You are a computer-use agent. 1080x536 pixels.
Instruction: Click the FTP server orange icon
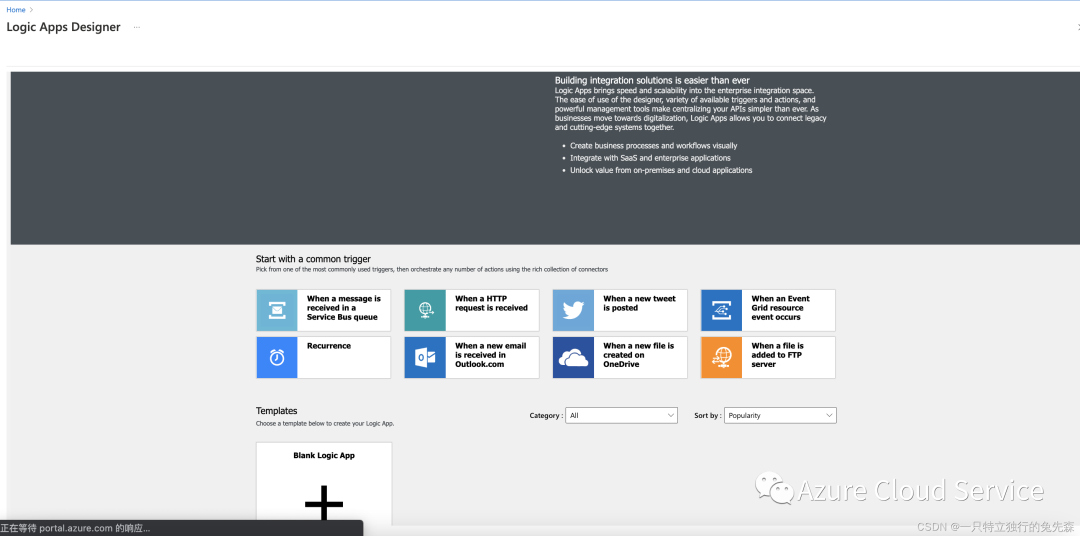pos(721,358)
